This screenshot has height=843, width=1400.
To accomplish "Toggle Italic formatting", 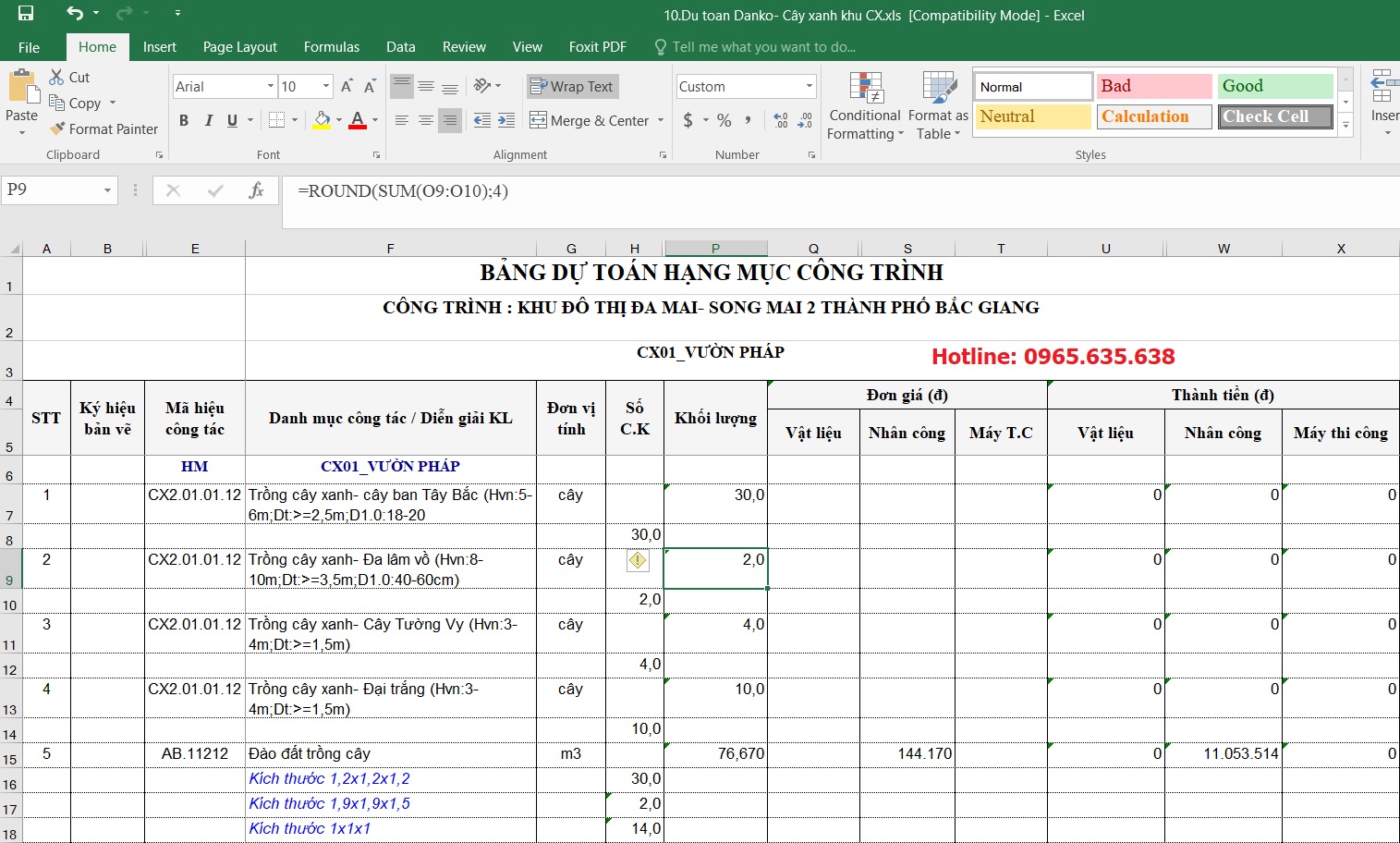I will (x=208, y=120).
